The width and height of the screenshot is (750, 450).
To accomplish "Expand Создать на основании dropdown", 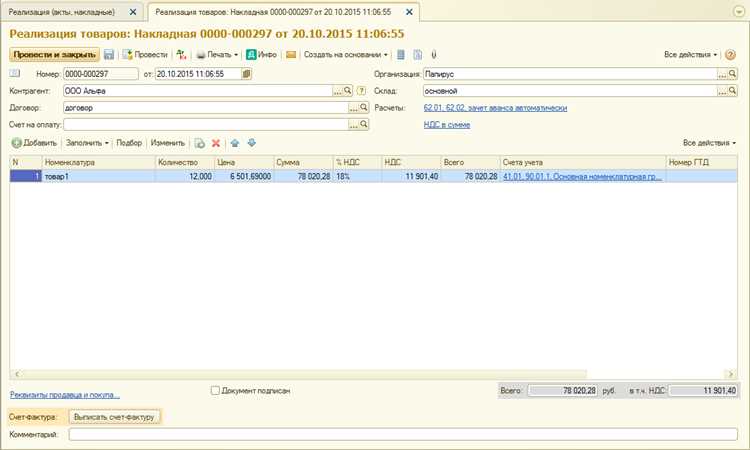I will click(346, 55).
